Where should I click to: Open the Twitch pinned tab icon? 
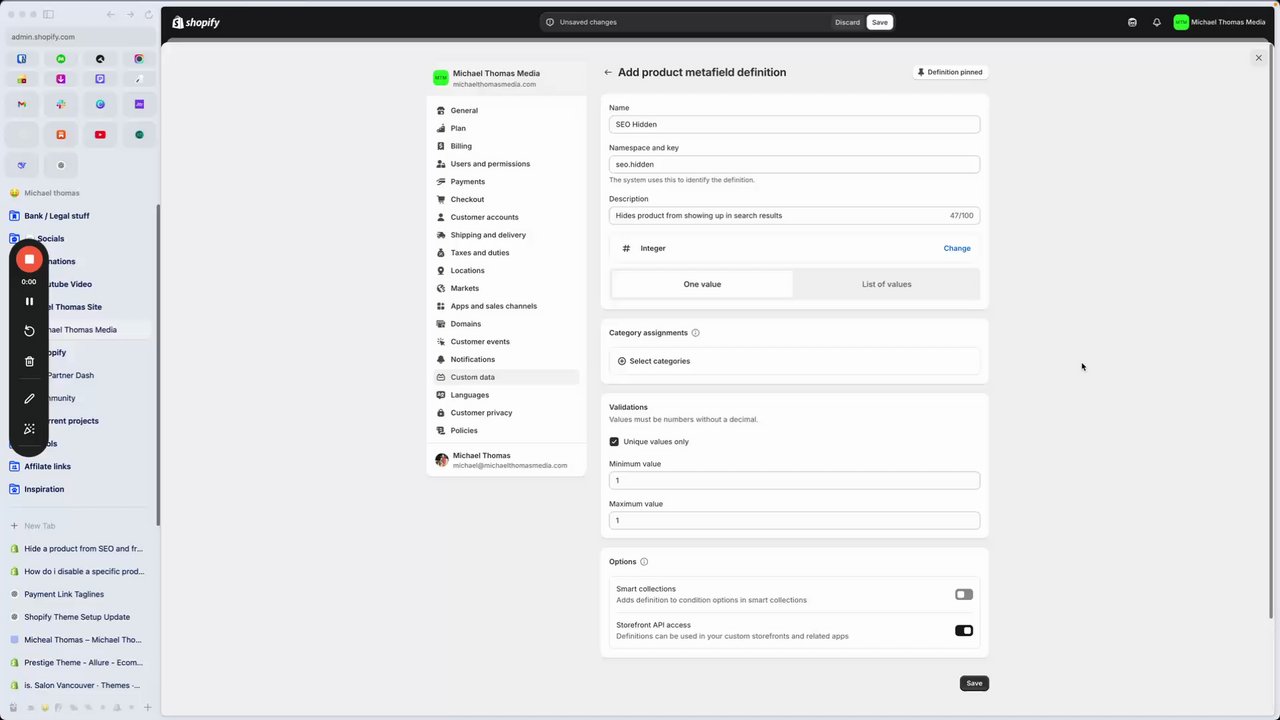[100, 79]
